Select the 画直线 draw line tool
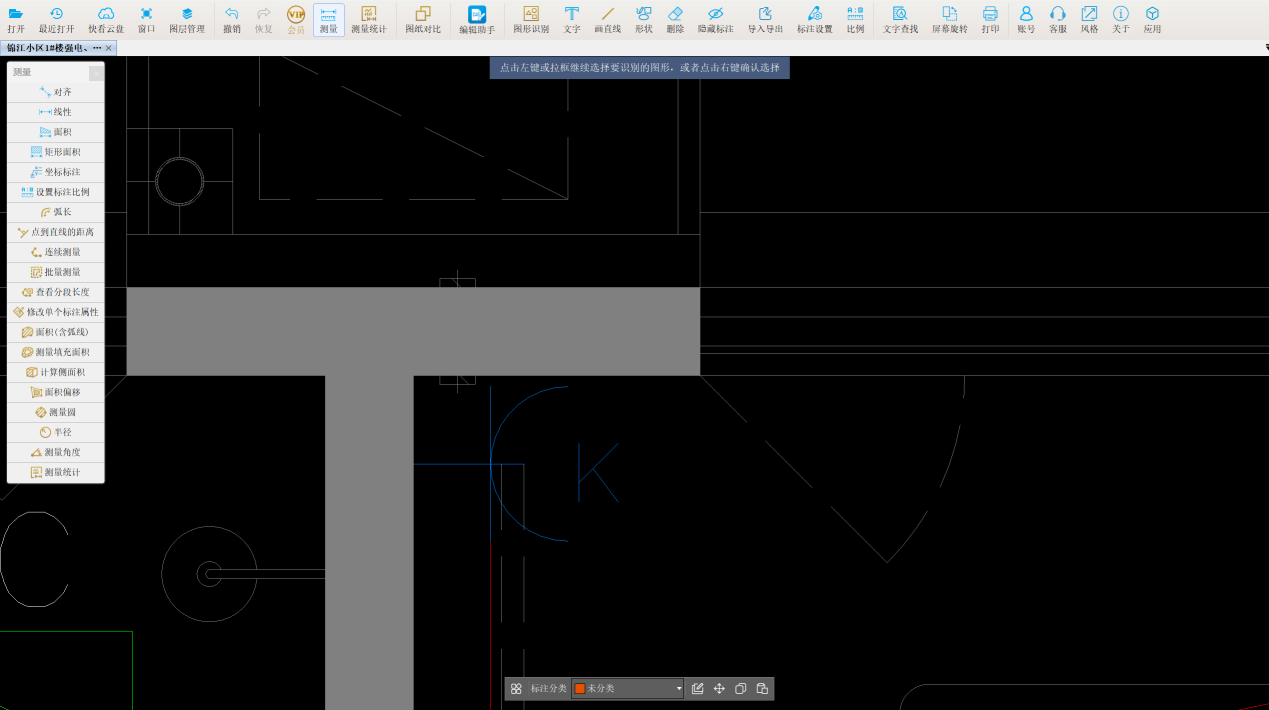 (x=607, y=19)
